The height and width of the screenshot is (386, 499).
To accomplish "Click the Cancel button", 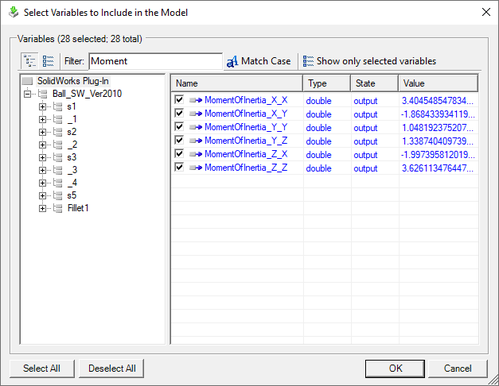I will point(457,368).
